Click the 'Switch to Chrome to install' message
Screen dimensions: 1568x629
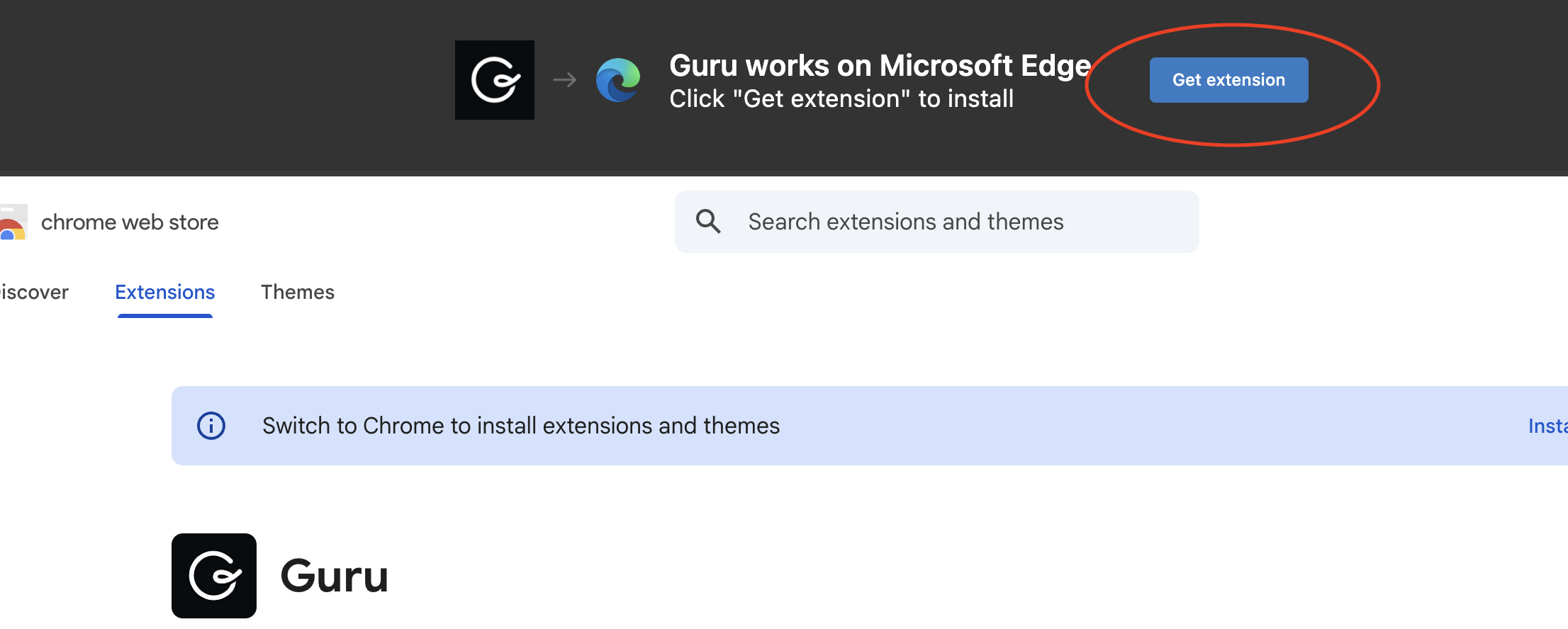coord(521,426)
